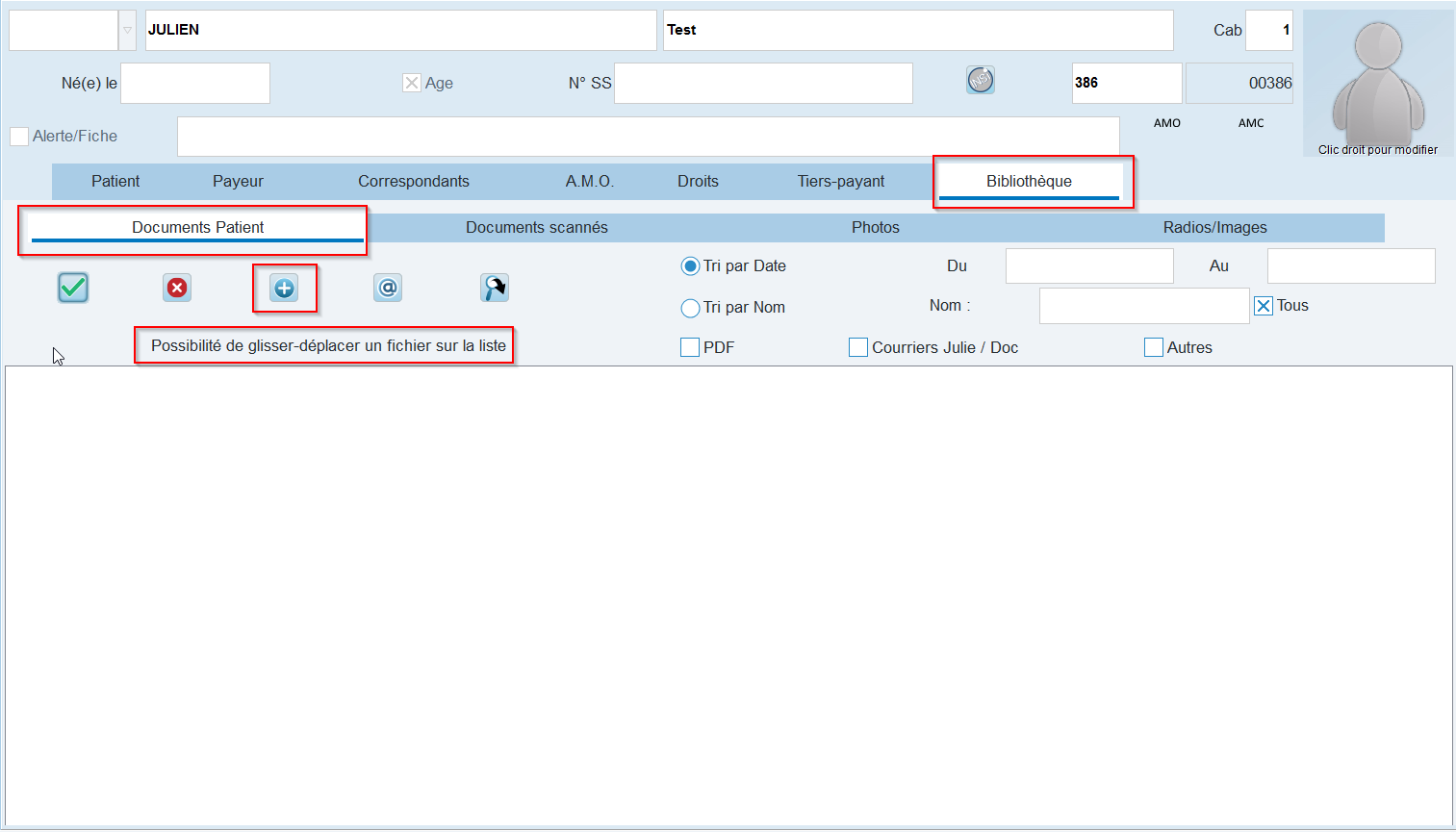Open the Photos sub-tab

click(876, 227)
